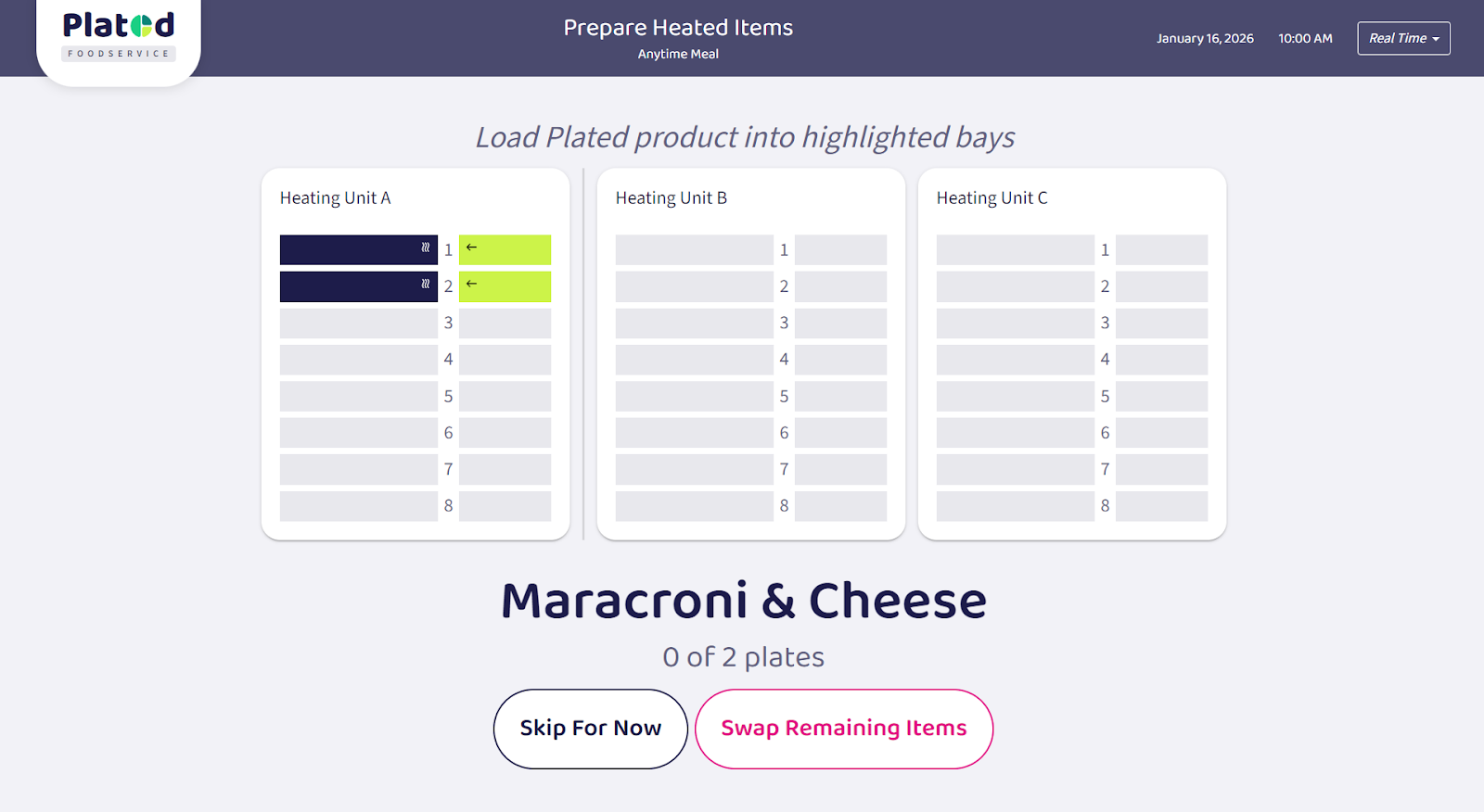The height and width of the screenshot is (812, 1484).
Task: Click the Heating Unit C title
Action: [992, 198]
